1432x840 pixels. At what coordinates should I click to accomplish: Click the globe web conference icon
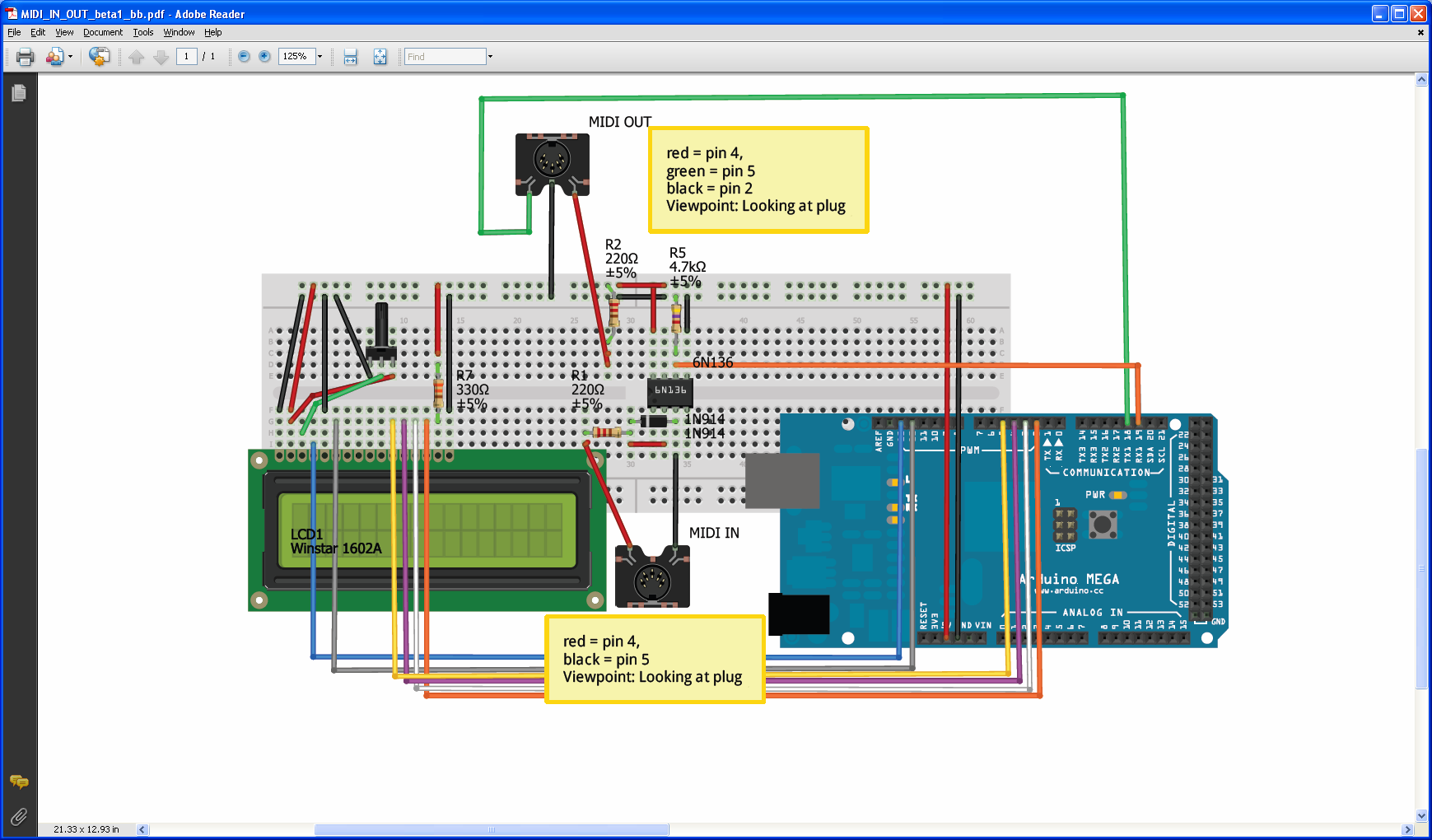point(100,57)
